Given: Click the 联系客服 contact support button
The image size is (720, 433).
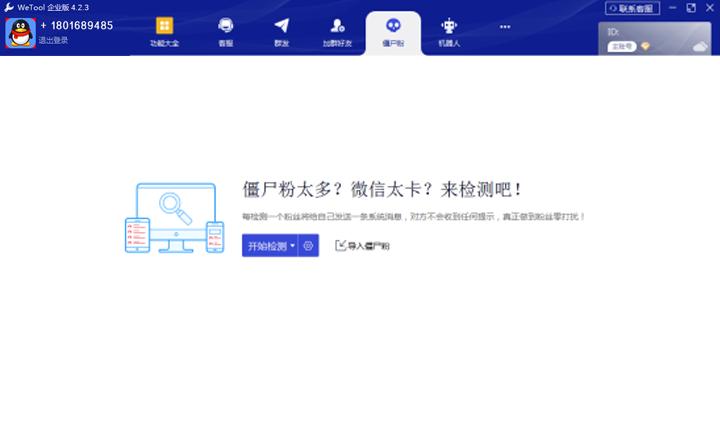Looking at the screenshot, I should [x=632, y=8].
